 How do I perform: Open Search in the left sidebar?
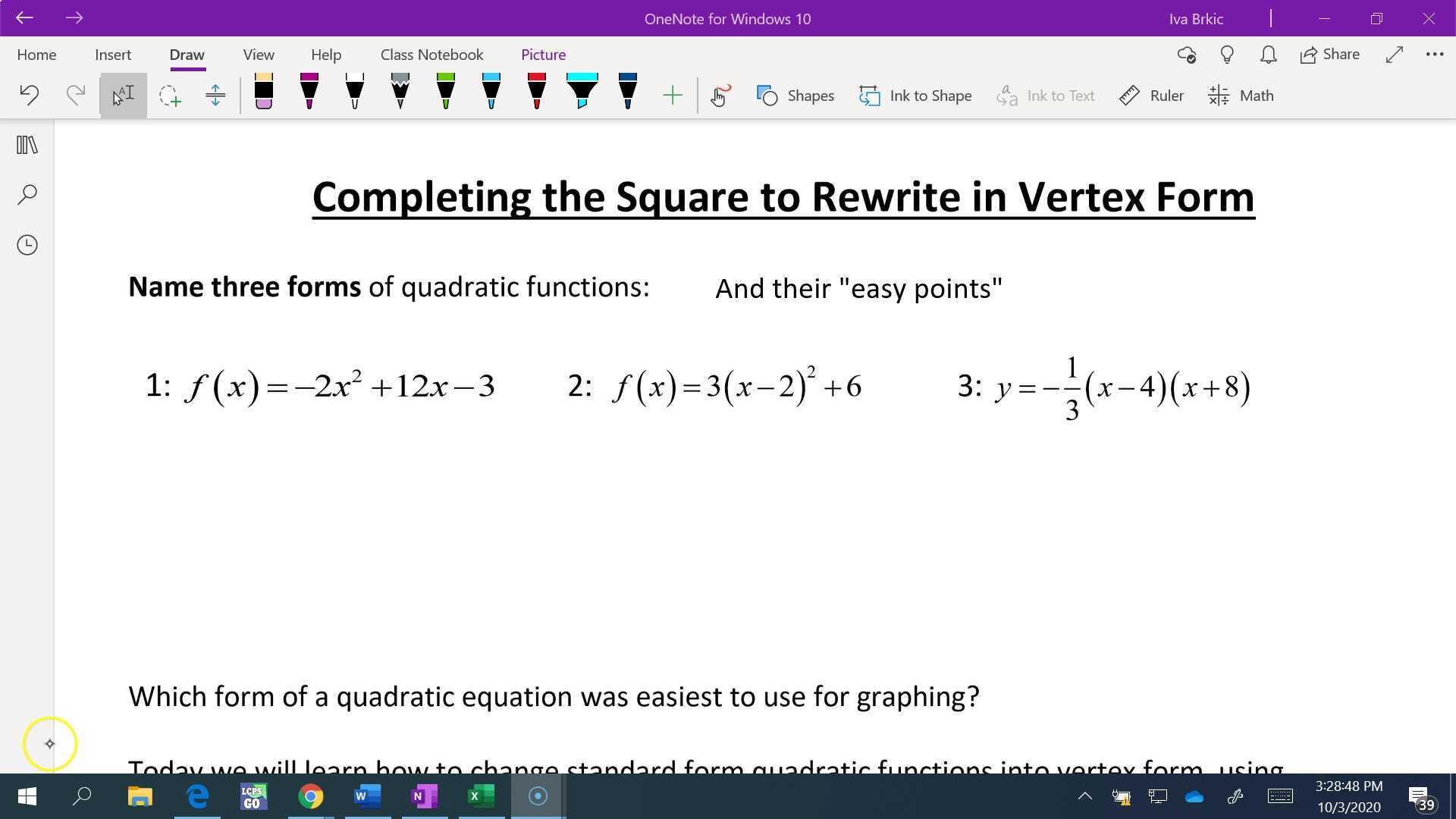[27, 194]
